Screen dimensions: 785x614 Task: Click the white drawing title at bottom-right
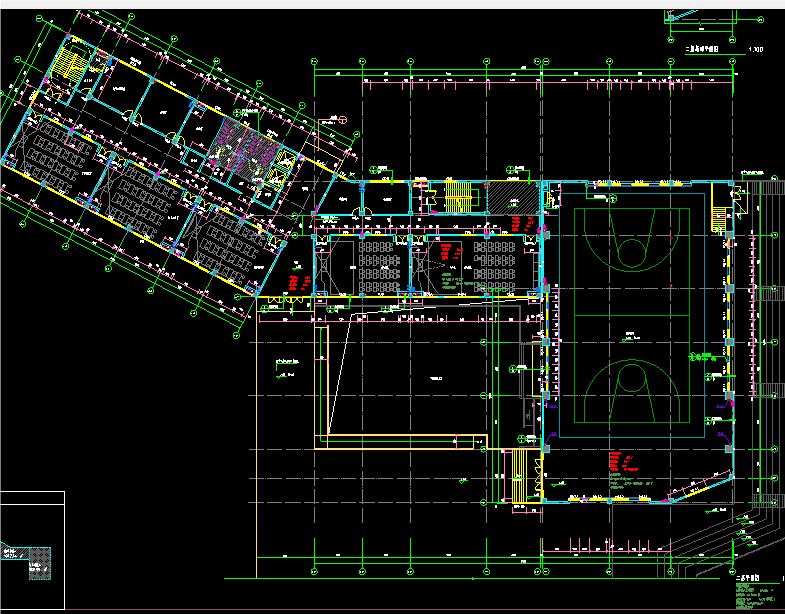(x=747, y=577)
